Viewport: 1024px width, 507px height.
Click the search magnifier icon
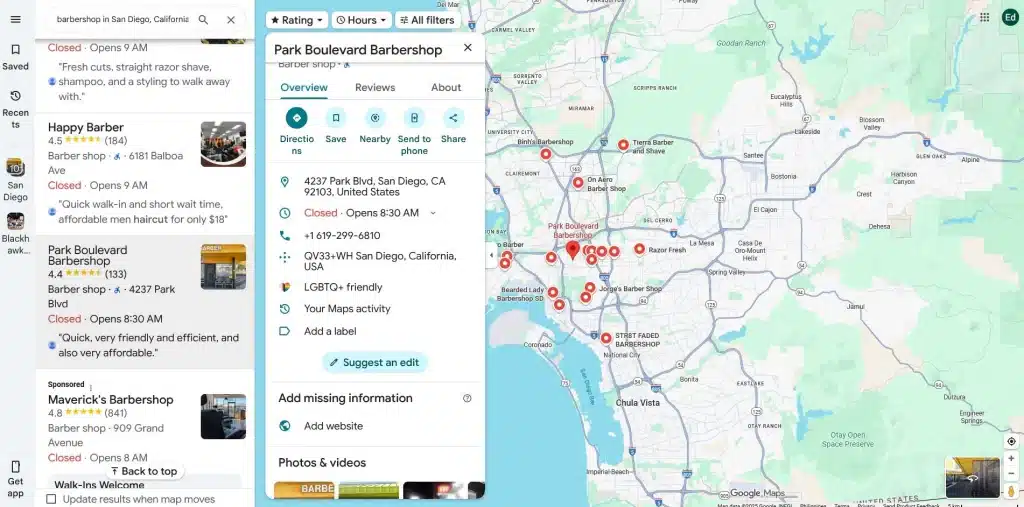[x=204, y=20]
